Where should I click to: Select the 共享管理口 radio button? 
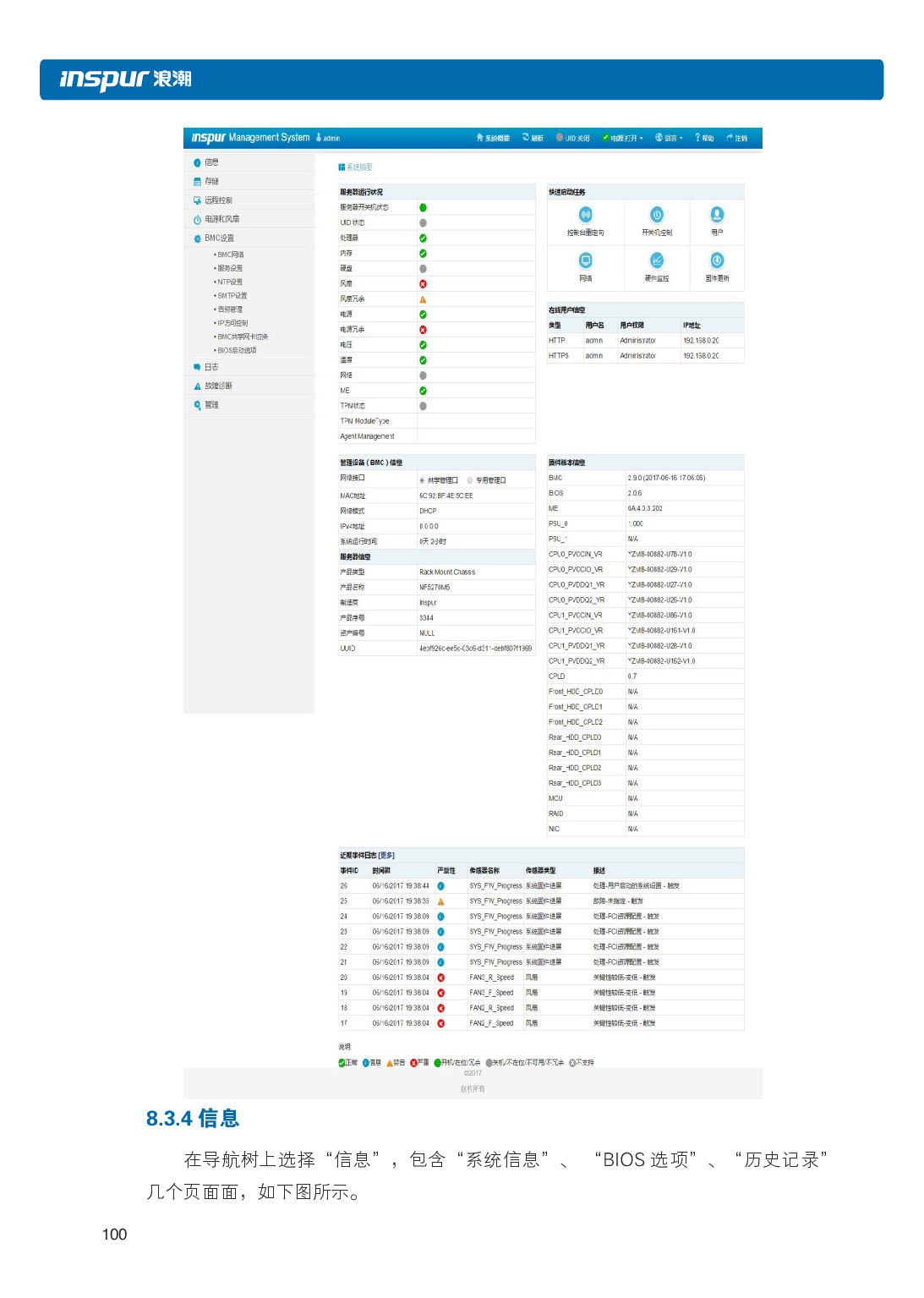pyautogui.click(x=421, y=479)
